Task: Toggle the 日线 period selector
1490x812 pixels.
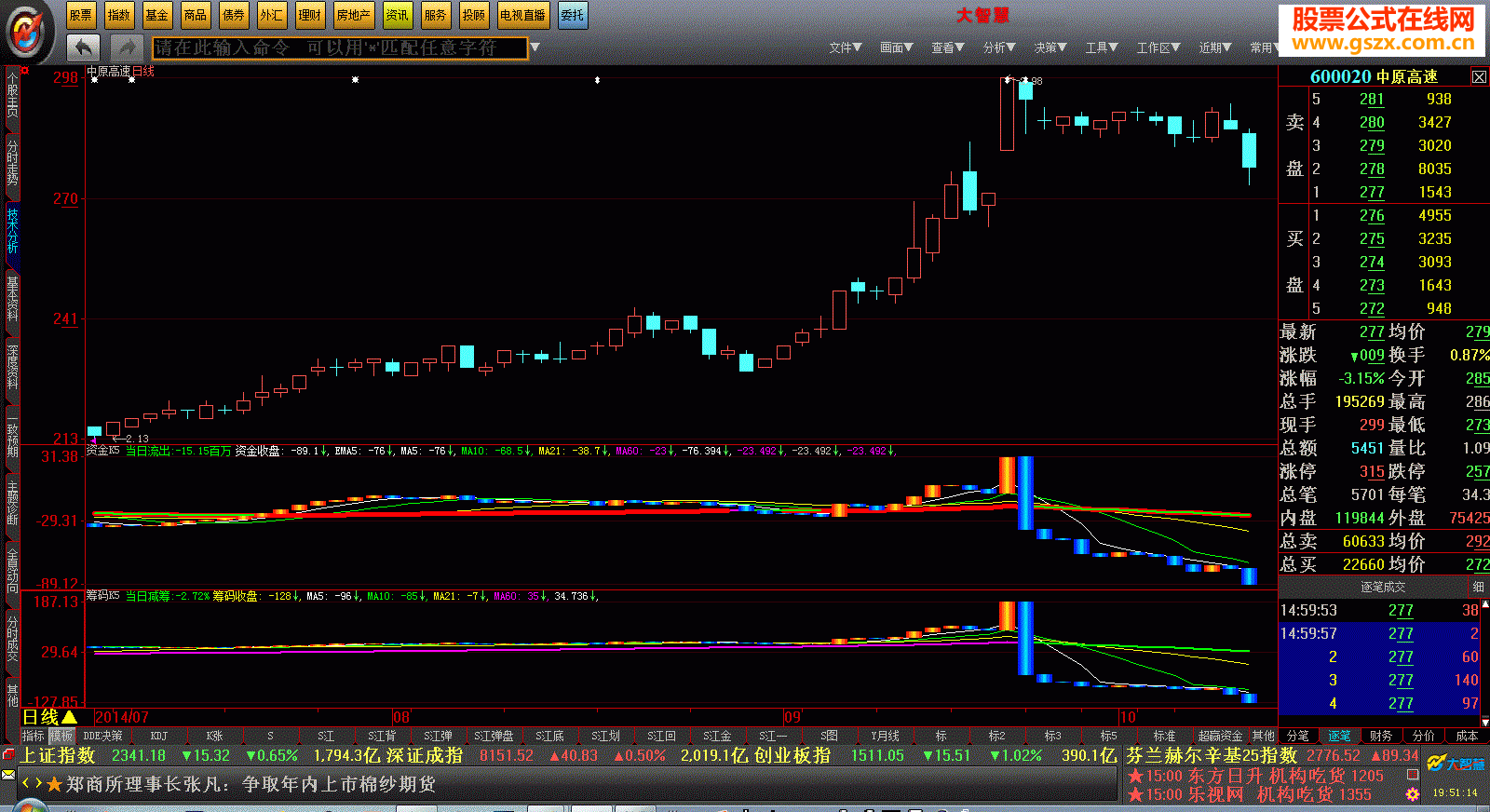Action: tap(48, 717)
